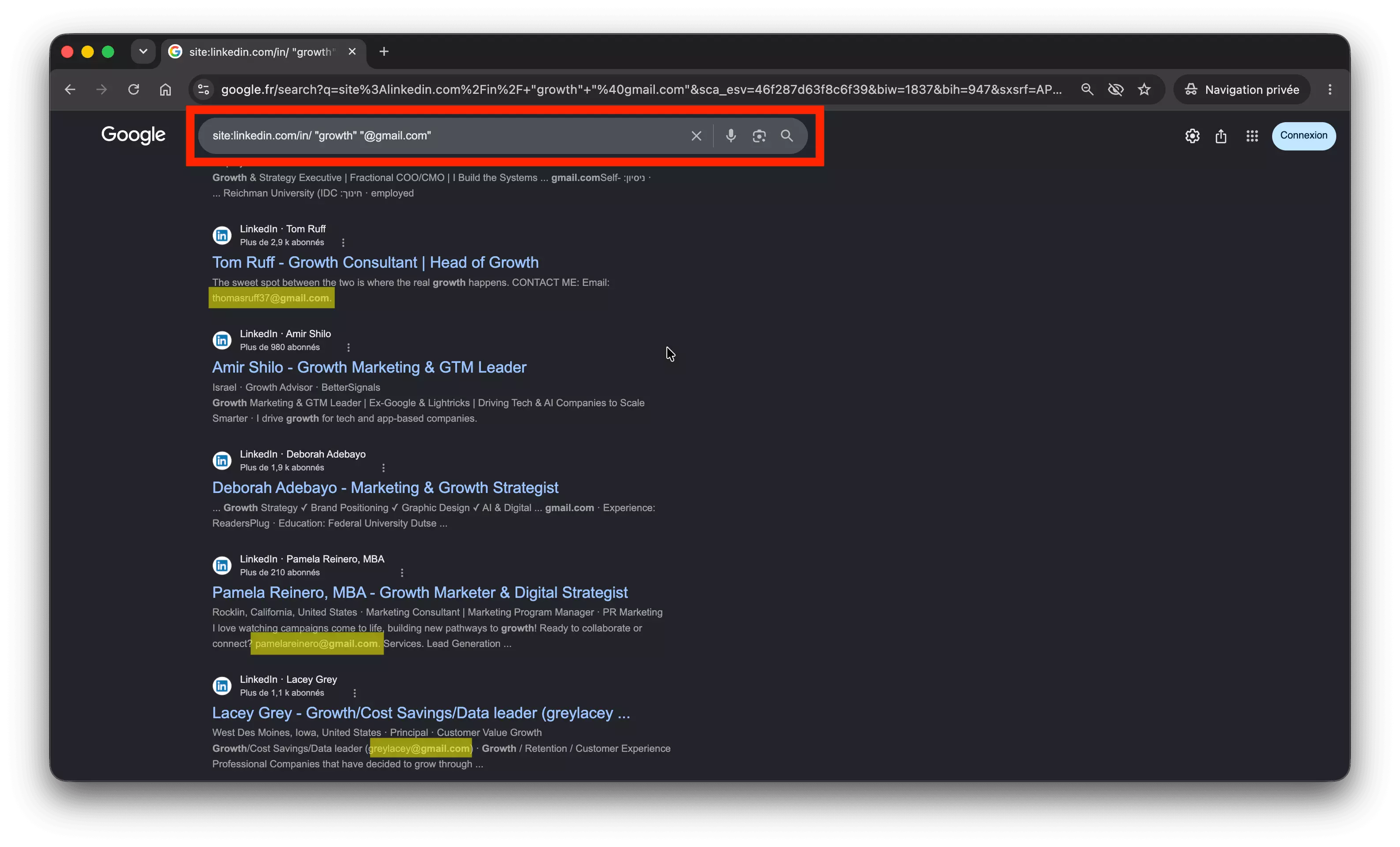Click "Plus de 2,9 k abonnés" text
This screenshot has height=847, width=1400.
coord(282,242)
